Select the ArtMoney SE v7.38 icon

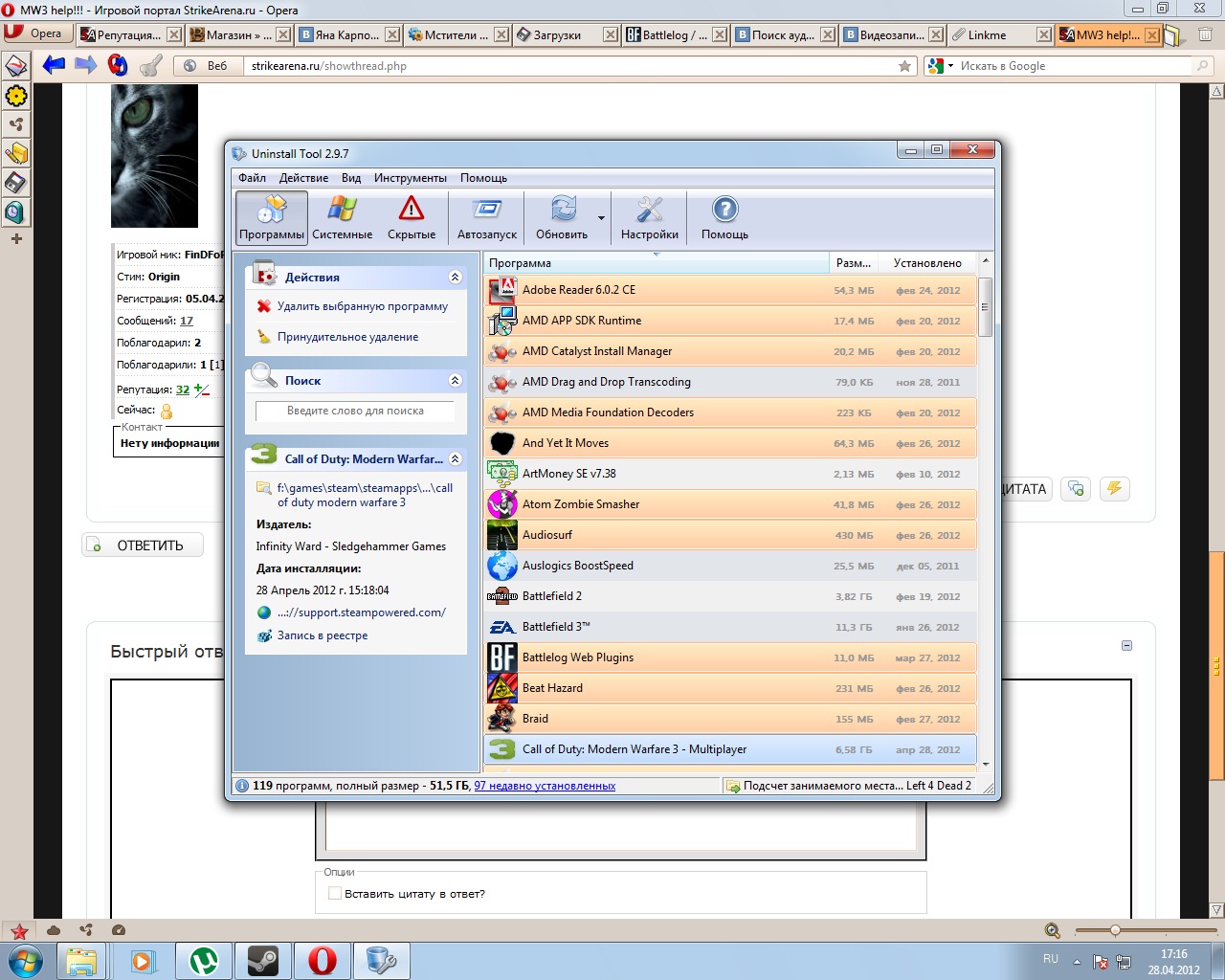pos(502,474)
